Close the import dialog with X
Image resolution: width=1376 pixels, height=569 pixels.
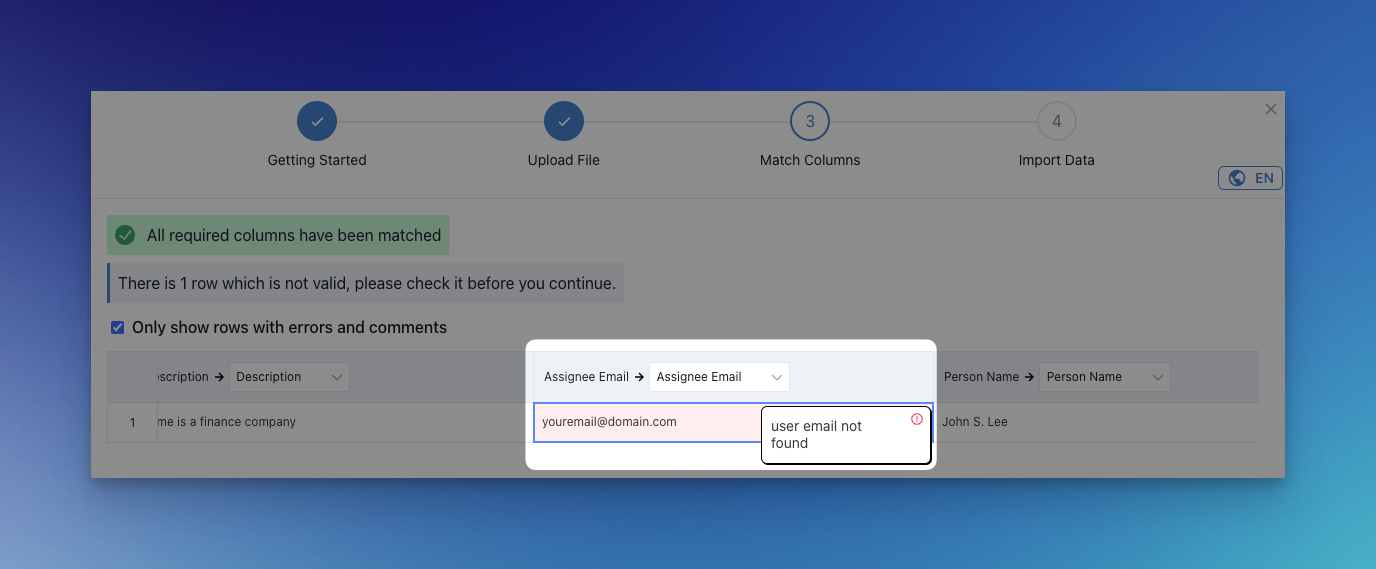(x=1271, y=109)
